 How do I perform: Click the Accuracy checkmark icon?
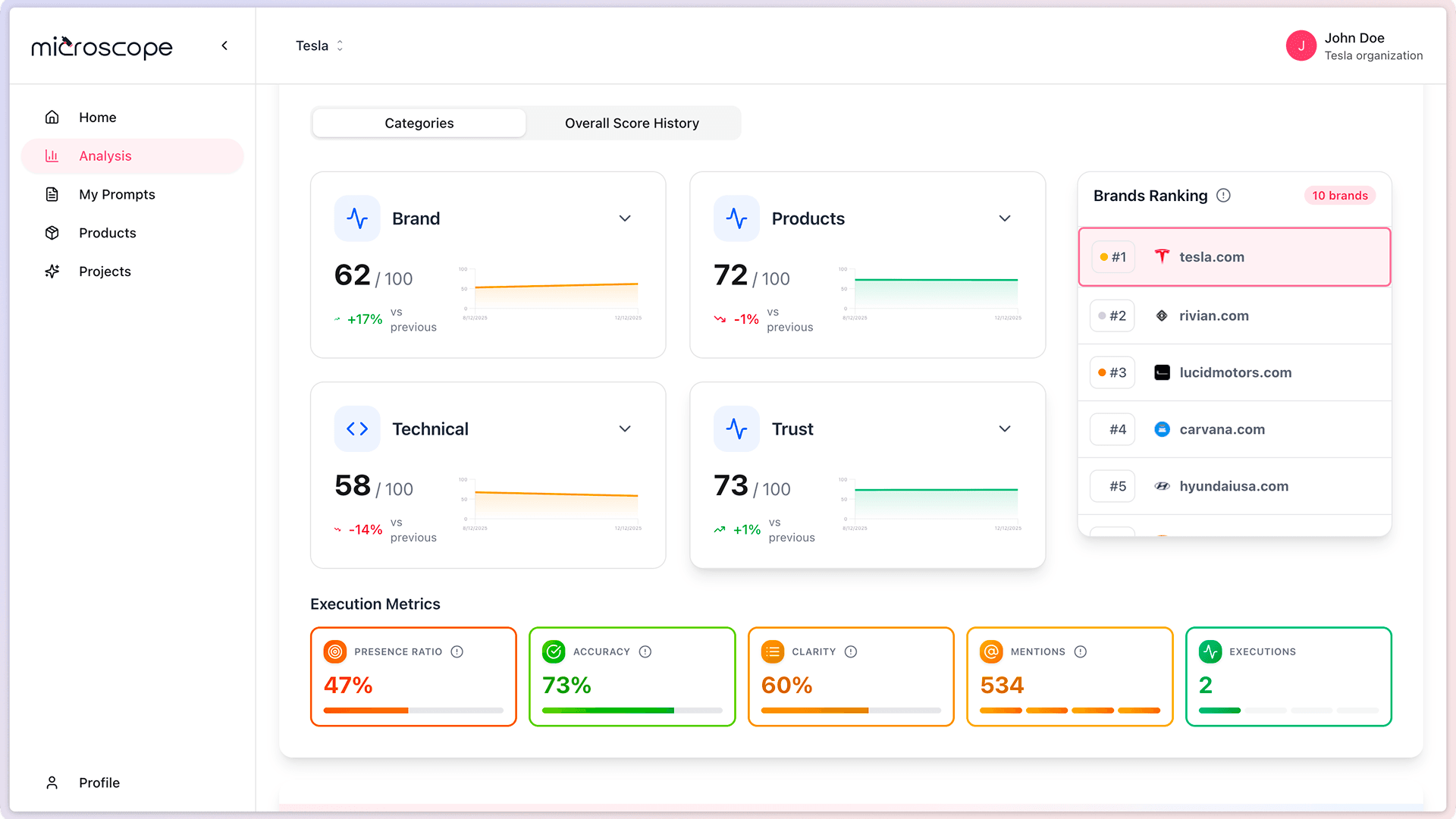553,651
